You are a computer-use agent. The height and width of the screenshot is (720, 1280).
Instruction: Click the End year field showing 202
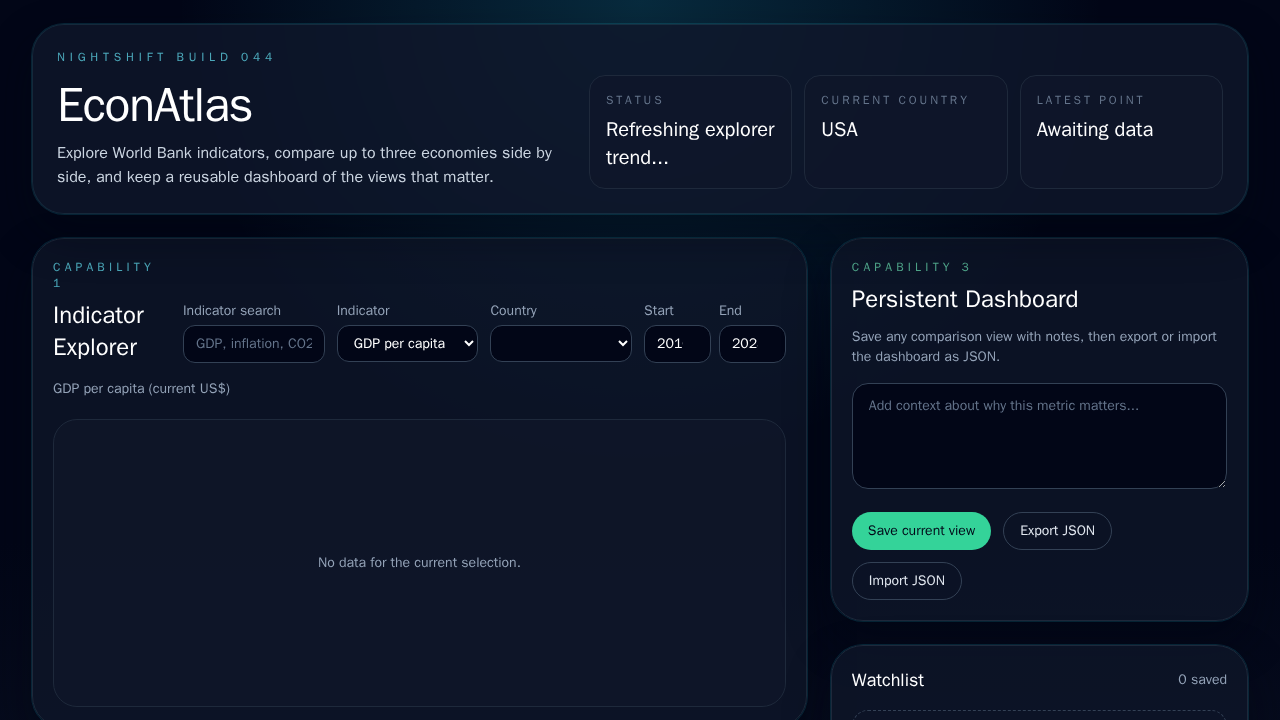point(752,343)
